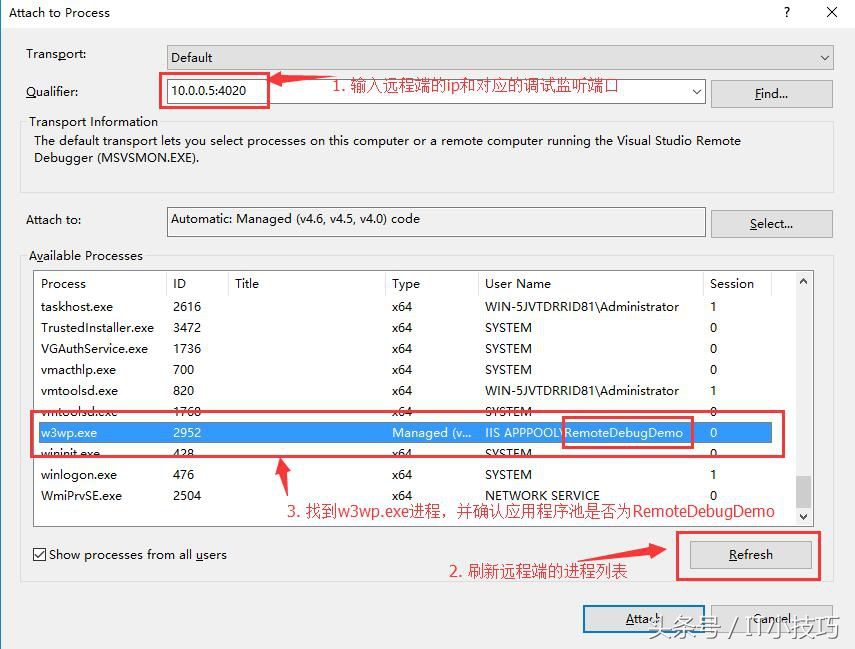Open the Transport dropdown
This screenshot has height=649, width=855.
[823, 57]
